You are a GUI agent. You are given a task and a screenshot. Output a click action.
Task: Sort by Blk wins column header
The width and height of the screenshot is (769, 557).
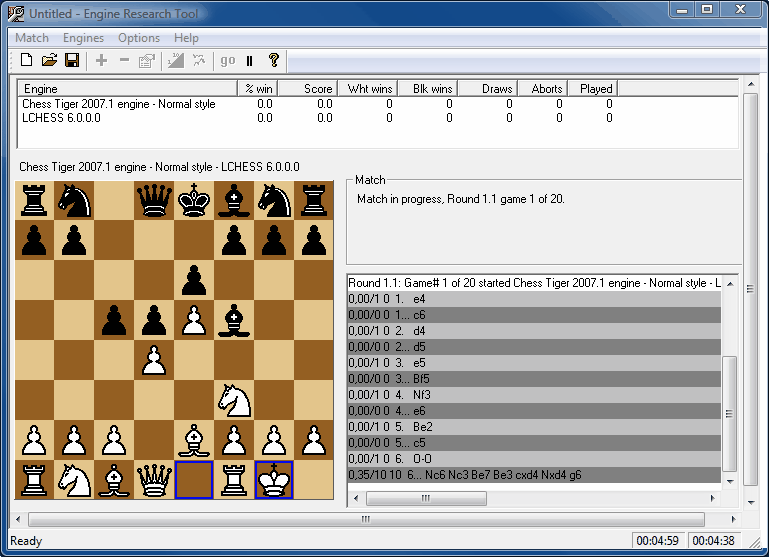428,89
